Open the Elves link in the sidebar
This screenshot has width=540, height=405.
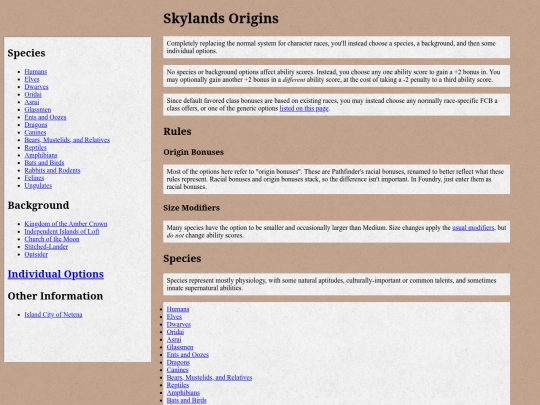click(x=32, y=79)
